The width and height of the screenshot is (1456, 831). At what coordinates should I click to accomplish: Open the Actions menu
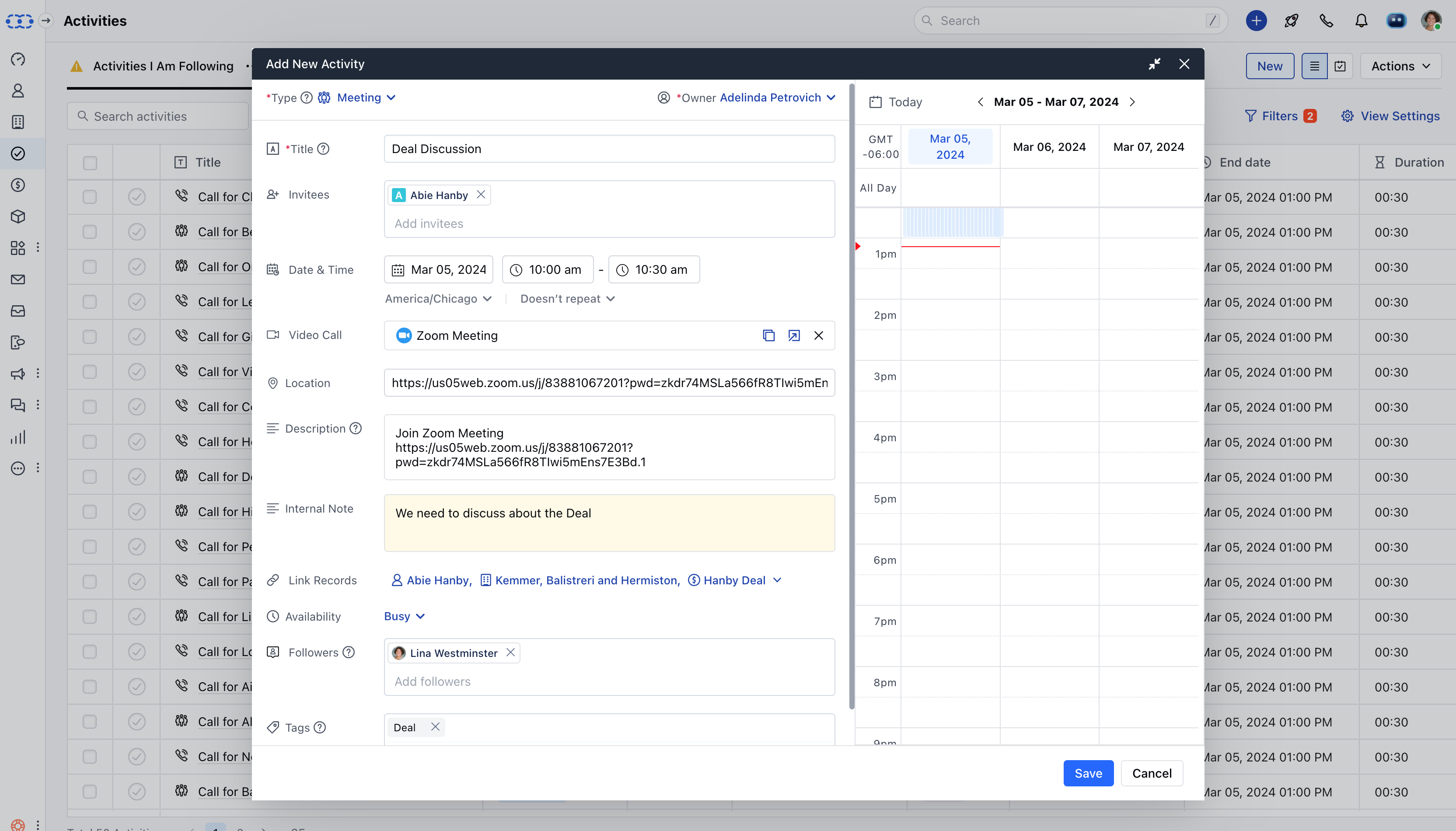pyautogui.click(x=1400, y=66)
